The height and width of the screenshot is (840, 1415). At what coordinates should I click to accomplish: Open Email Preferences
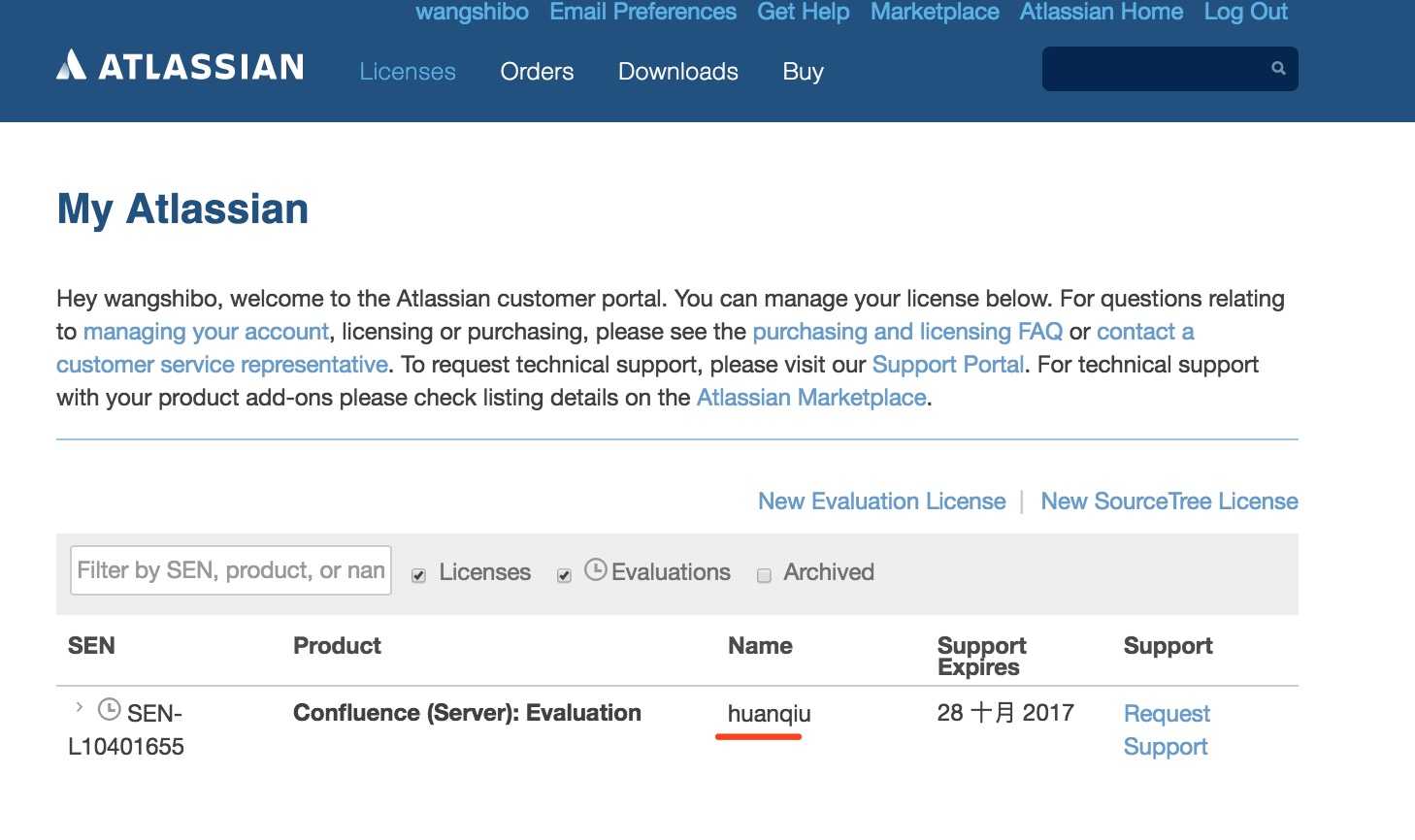pos(642,12)
